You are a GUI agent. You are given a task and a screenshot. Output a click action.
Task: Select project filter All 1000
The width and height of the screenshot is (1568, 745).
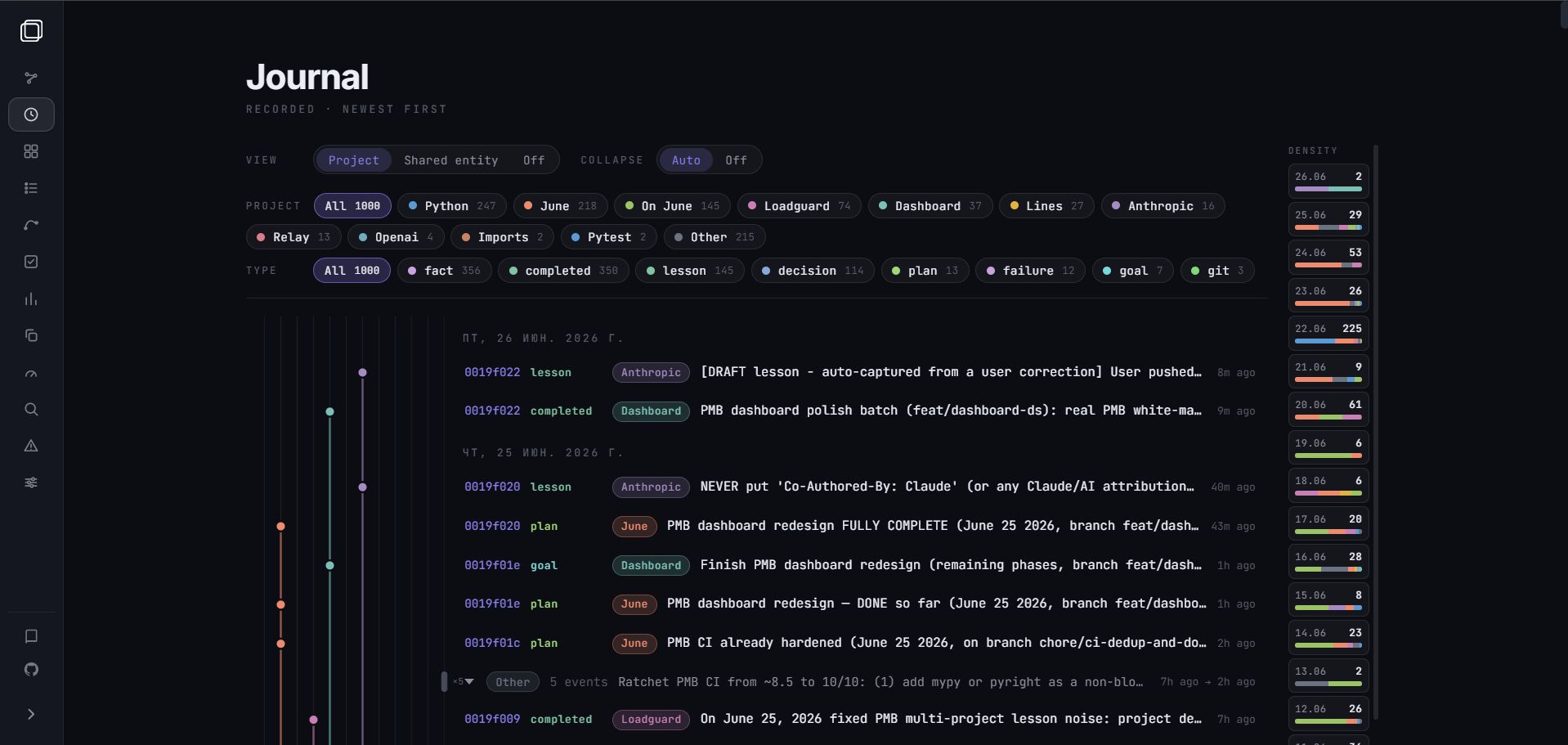click(352, 206)
